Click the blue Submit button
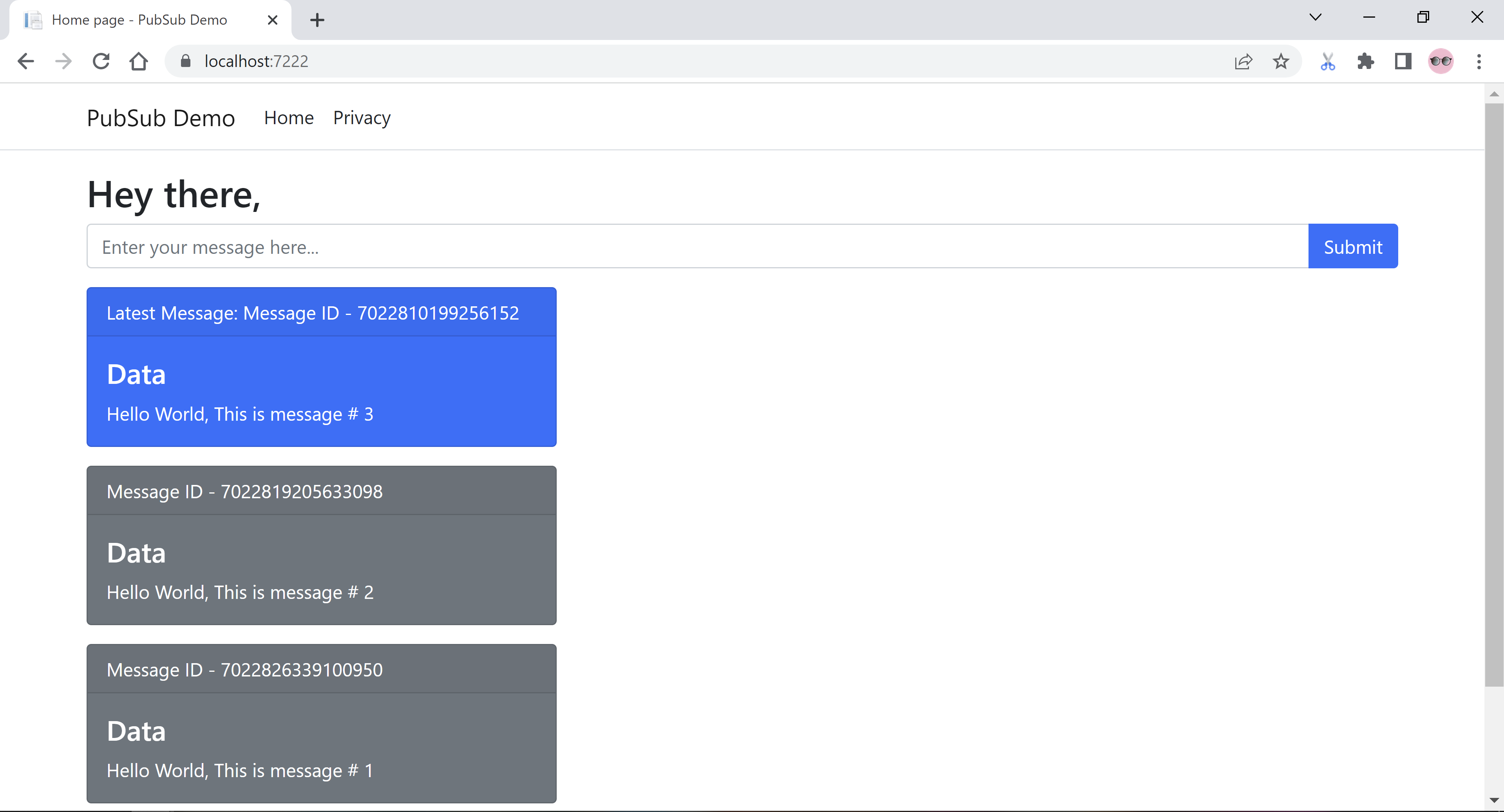 pos(1353,246)
